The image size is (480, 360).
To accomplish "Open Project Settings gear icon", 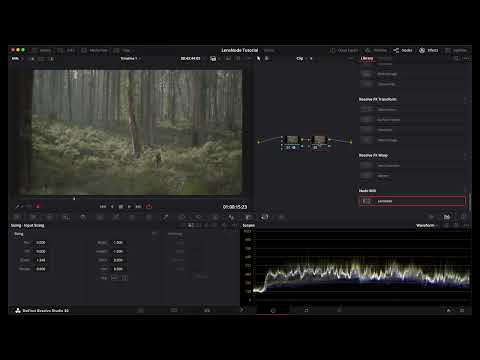I will coord(462,310).
